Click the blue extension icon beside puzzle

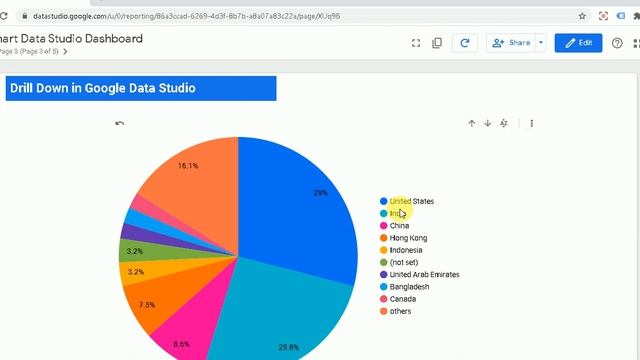(620, 16)
